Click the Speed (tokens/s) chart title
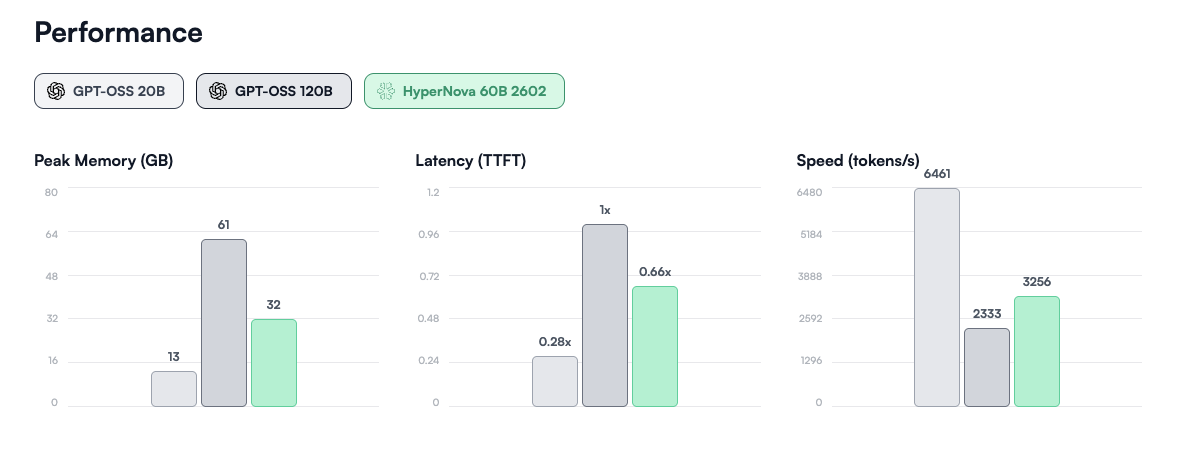Image resolution: width=1180 pixels, height=450 pixels. coord(858,160)
